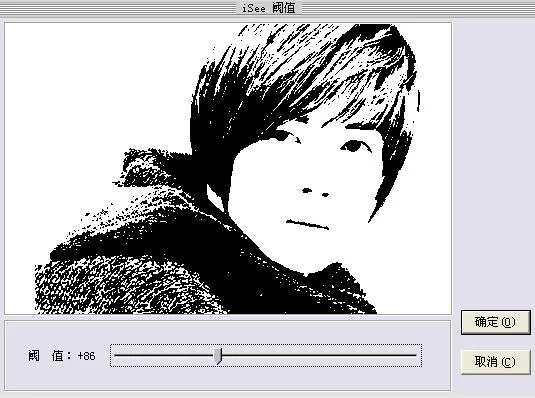The height and width of the screenshot is (398, 535).
Task: Click the 确定 (O) confirm button
Action: (495, 322)
